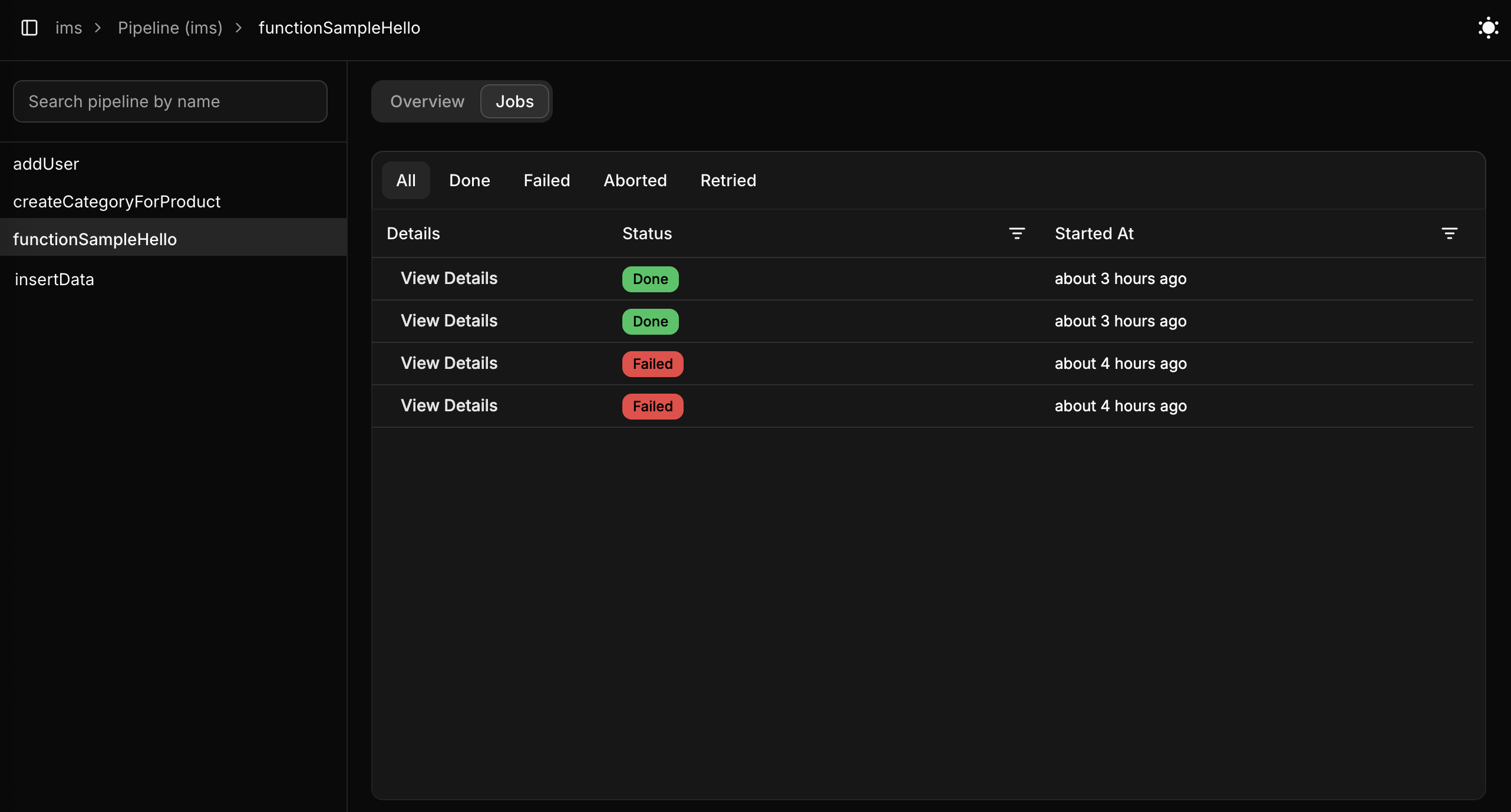Open Pipeline (ims) from the breadcrumb
This screenshot has width=1511, height=812.
170,28
